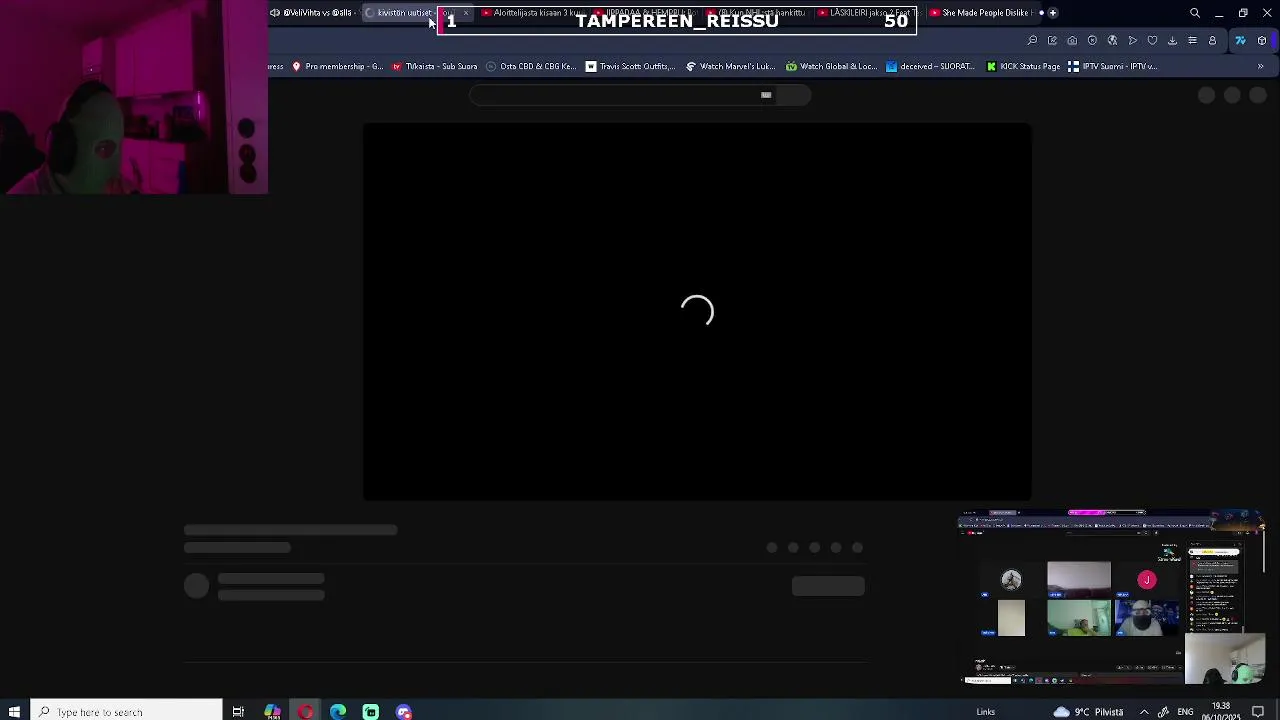Open the zoom magnifier icon in the address bar
The width and height of the screenshot is (1280, 720).
pyautogui.click(x=1032, y=41)
